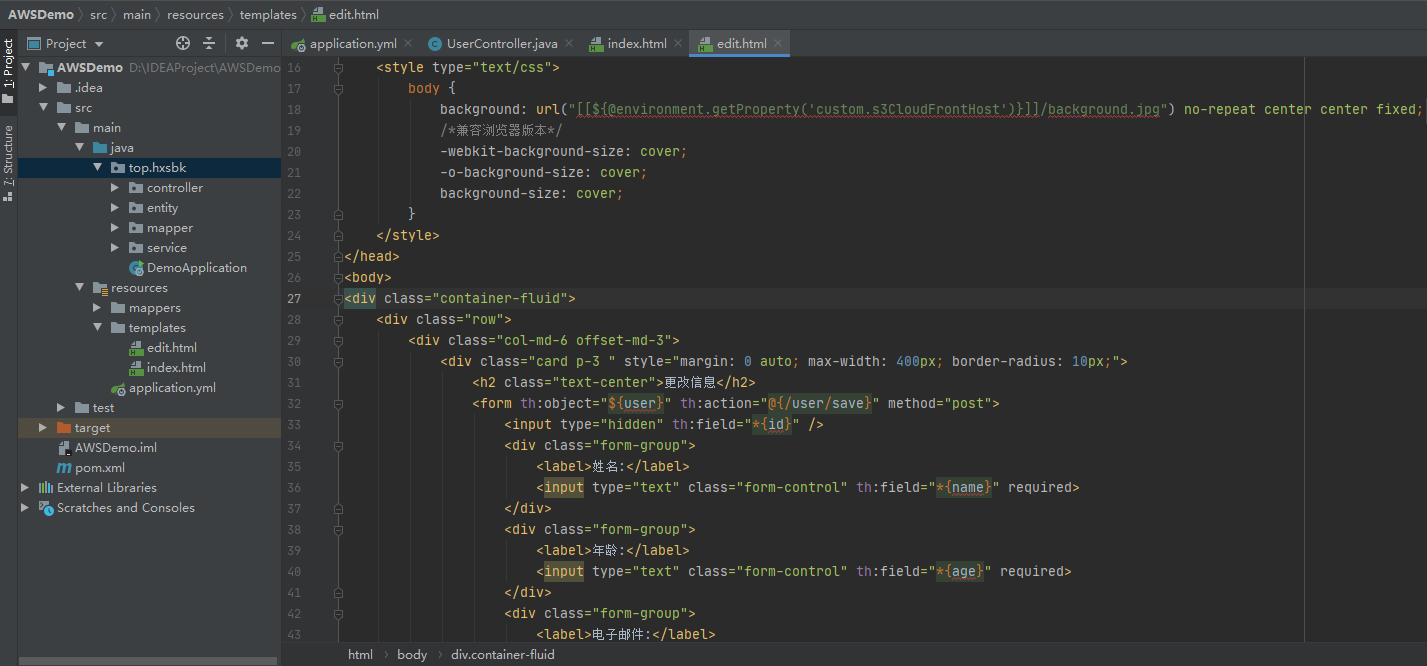The height and width of the screenshot is (666, 1427).
Task: Collapse the src folder arrow
Action: (43, 108)
